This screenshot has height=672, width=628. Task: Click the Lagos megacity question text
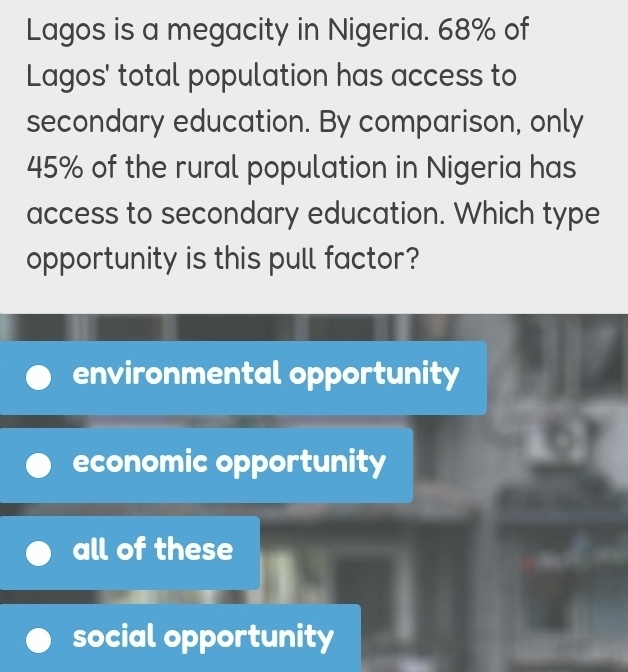click(x=313, y=144)
